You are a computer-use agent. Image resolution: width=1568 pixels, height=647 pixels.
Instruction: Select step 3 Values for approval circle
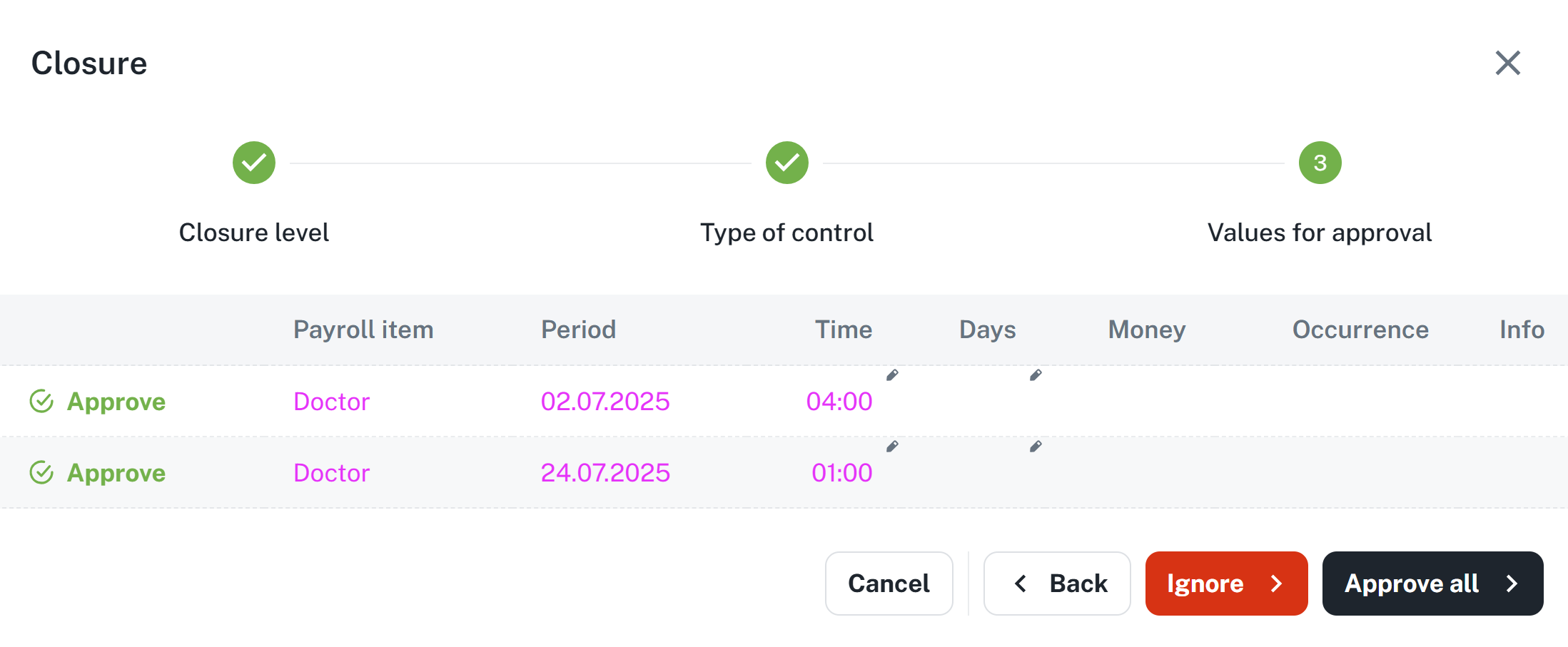coord(1320,163)
